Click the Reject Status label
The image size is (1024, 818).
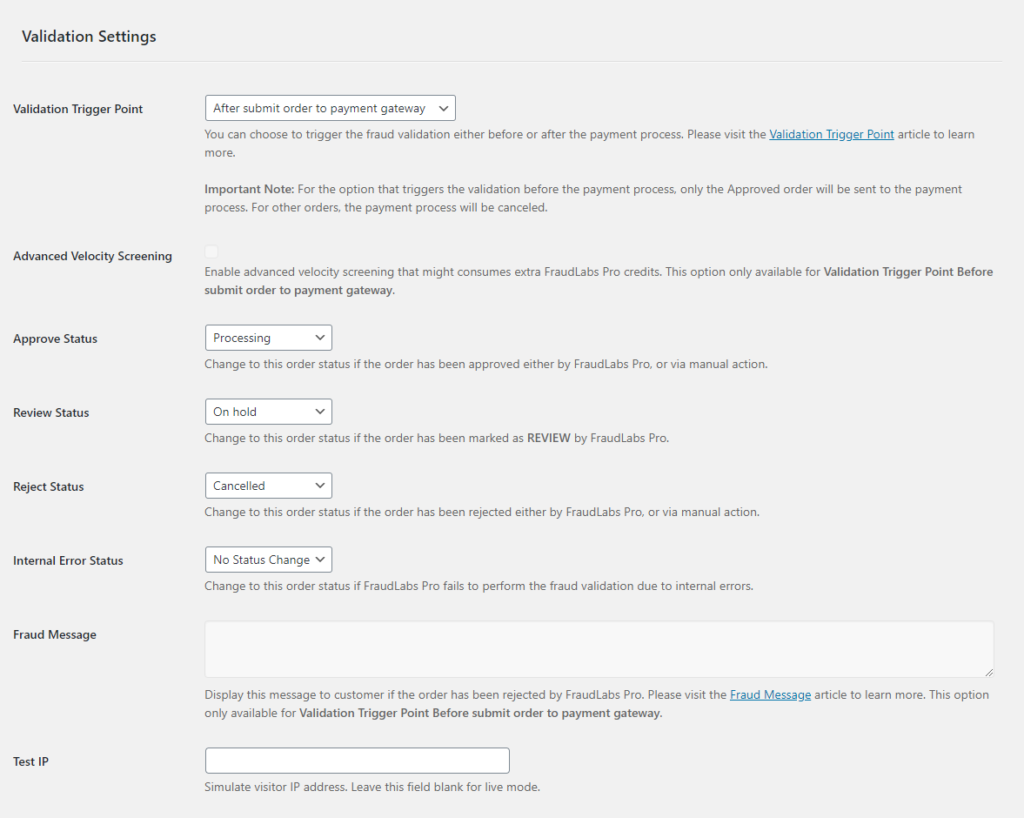point(48,486)
